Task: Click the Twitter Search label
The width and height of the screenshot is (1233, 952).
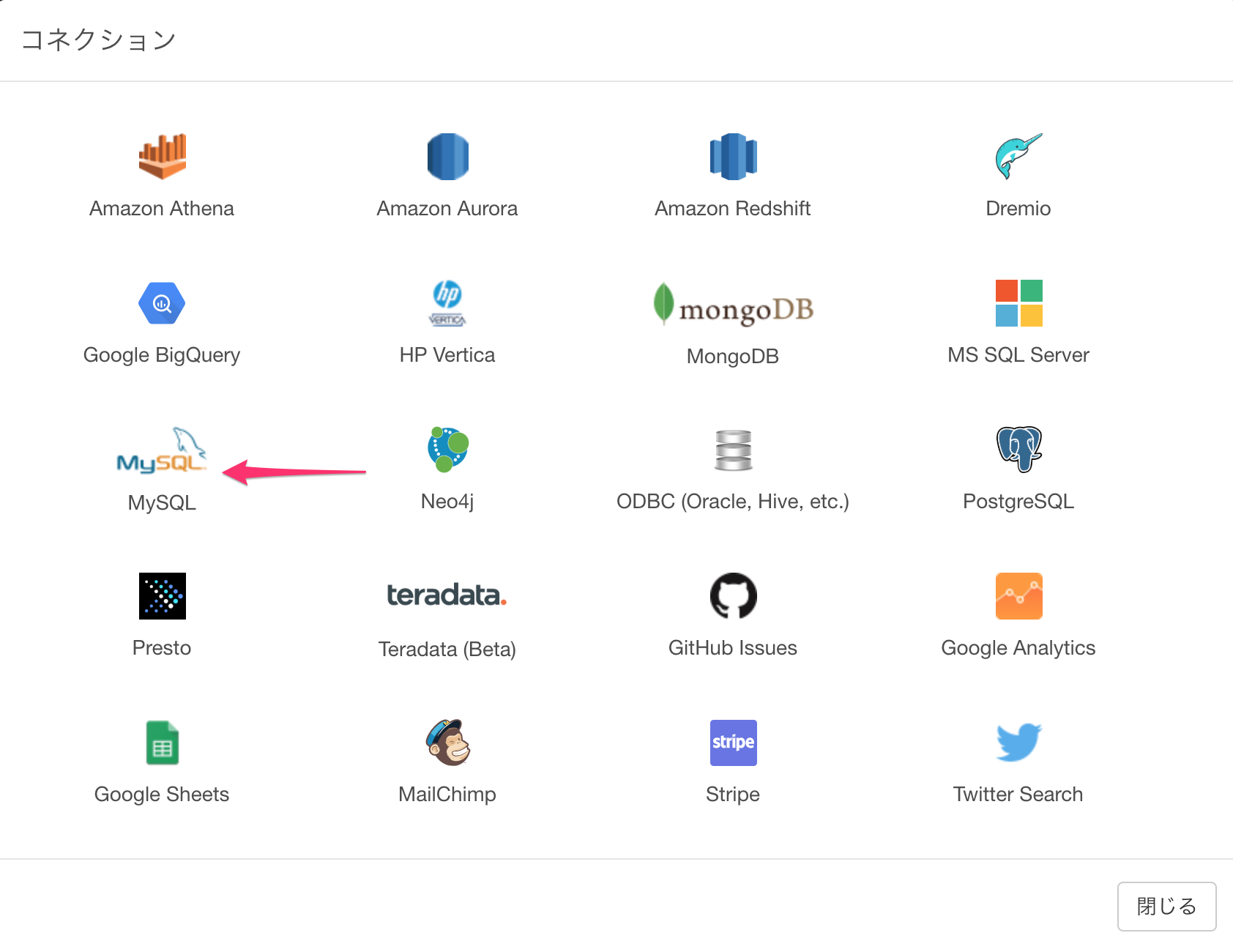Action: [1018, 795]
